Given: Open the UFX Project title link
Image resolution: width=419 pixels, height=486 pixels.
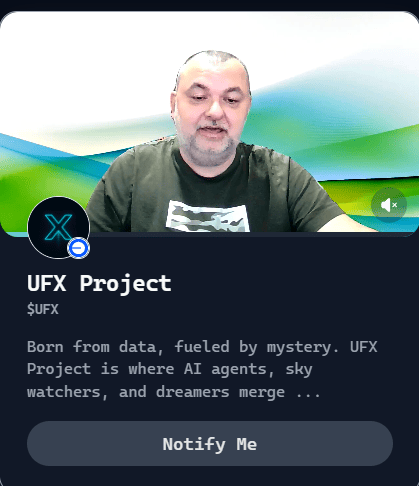Looking at the screenshot, I should [99, 283].
